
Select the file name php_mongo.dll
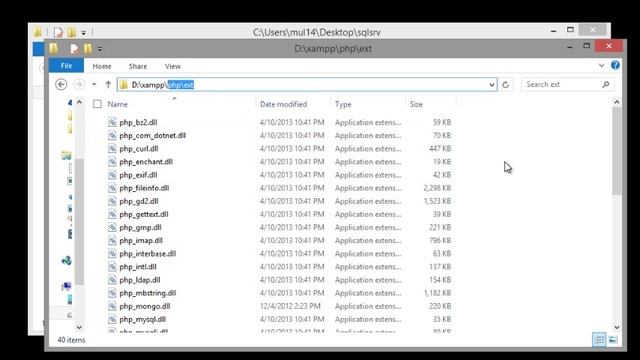click(144, 306)
